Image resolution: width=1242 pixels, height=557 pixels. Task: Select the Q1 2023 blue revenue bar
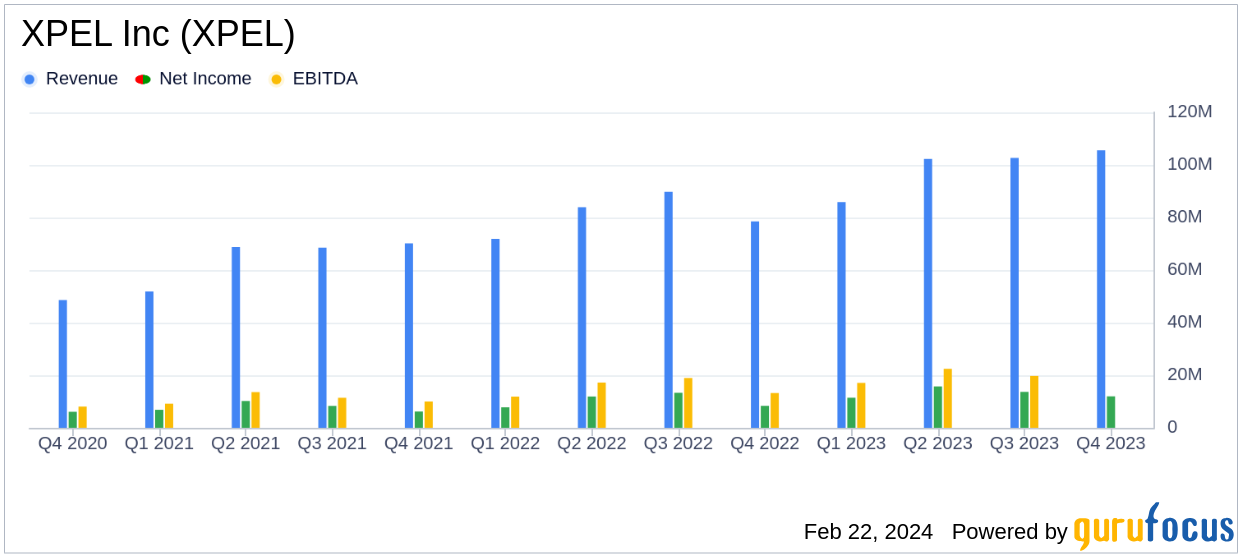[x=841, y=315]
